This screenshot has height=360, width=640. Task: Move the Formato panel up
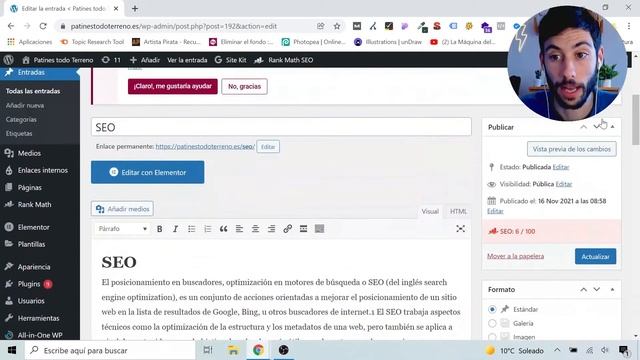click(x=584, y=289)
